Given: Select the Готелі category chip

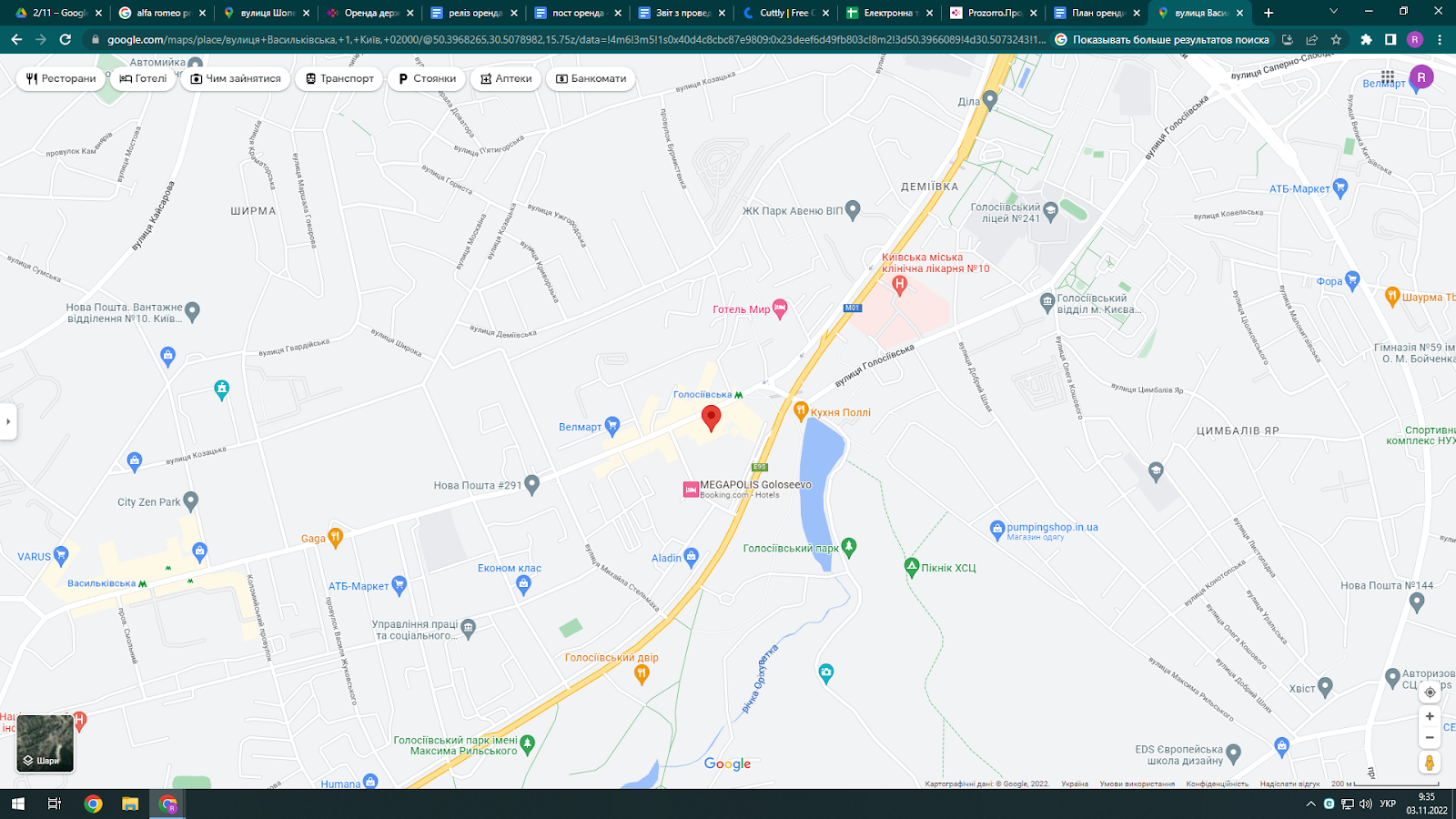Looking at the screenshot, I should click(x=144, y=78).
